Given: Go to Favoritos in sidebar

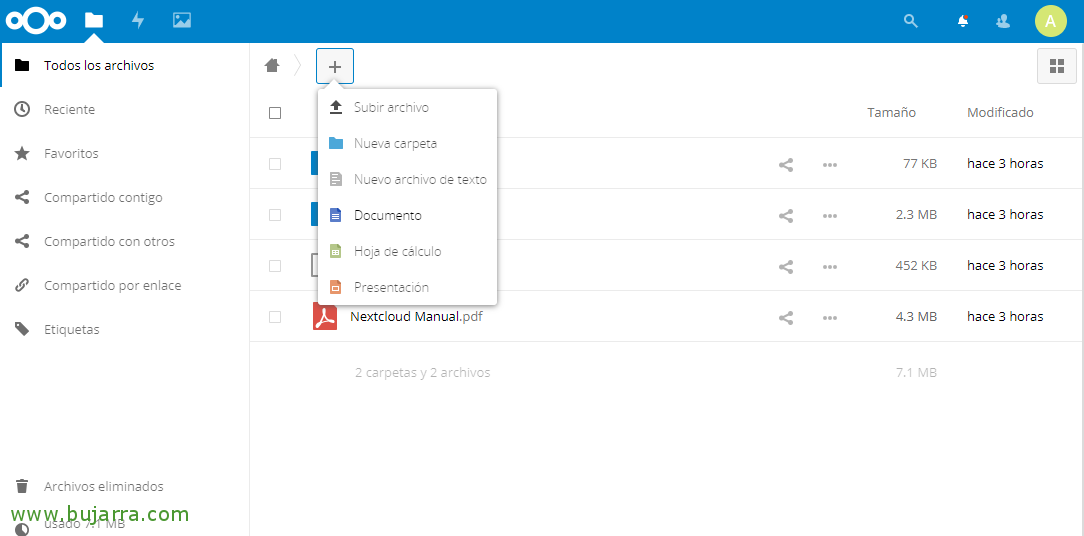Looking at the screenshot, I should pos(71,153).
